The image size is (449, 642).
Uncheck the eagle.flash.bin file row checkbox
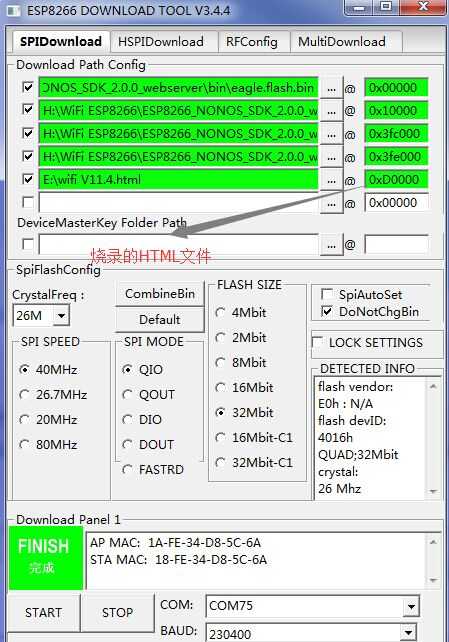coord(28,87)
